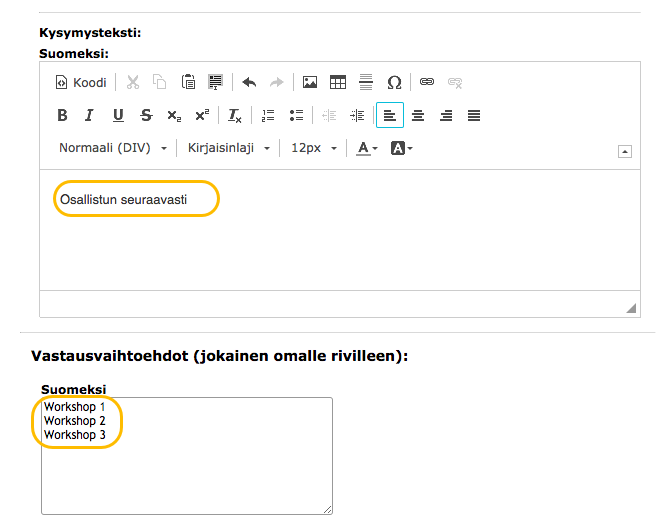The height and width of the screenshot is (523, 659).
Task: Open the special character (Omega) picker
Action: click(x=394, y=82)
